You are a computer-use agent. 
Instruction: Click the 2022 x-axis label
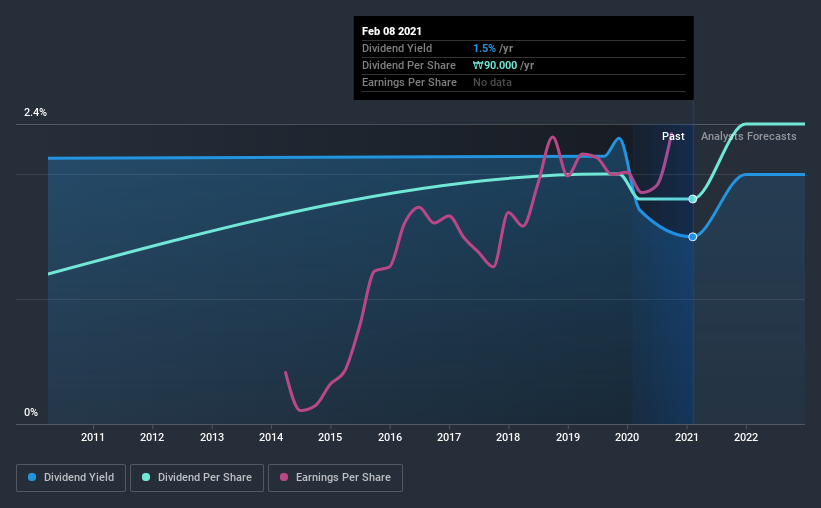coord(746,437)
